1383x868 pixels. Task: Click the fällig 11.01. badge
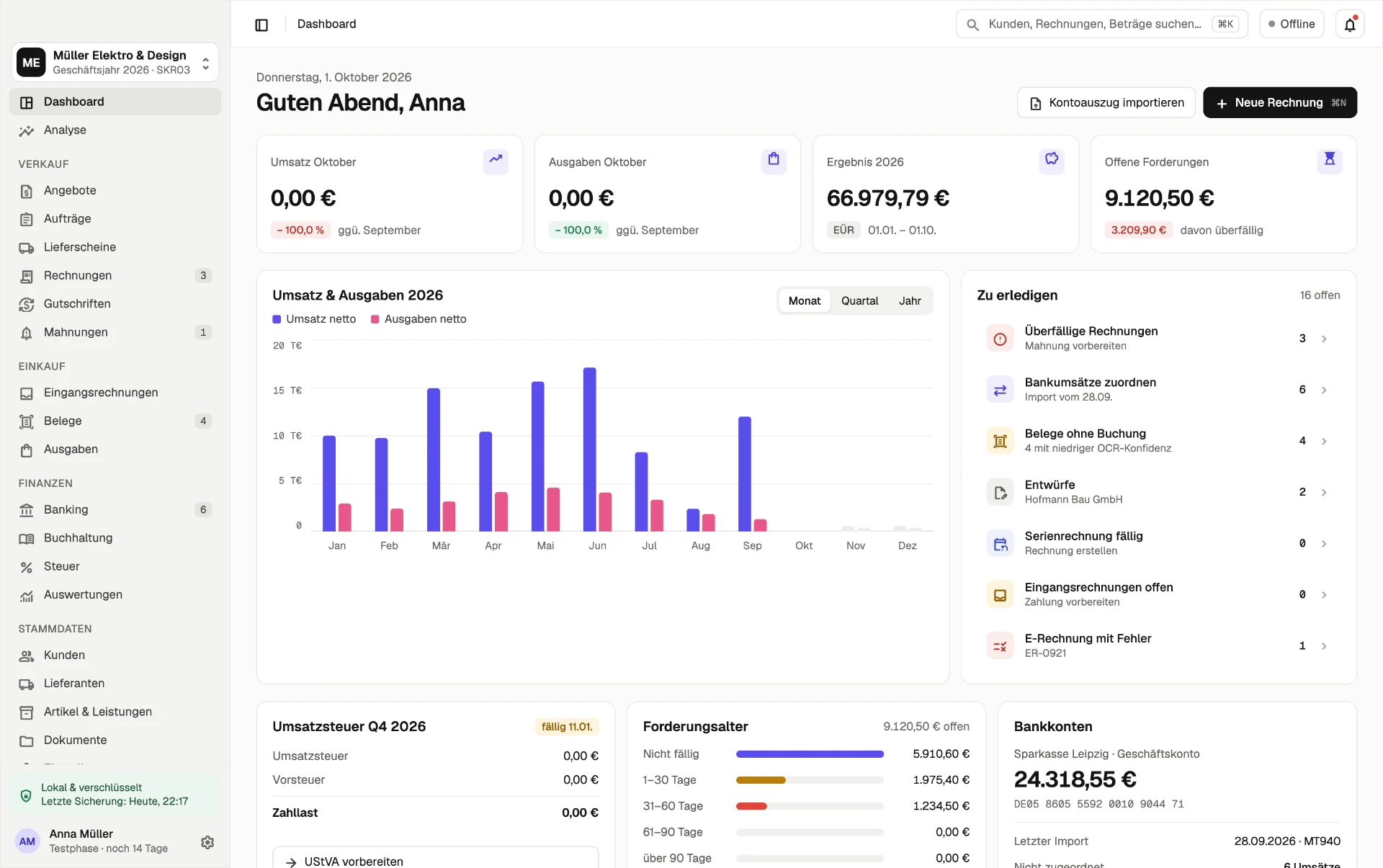tap(567, 727)
